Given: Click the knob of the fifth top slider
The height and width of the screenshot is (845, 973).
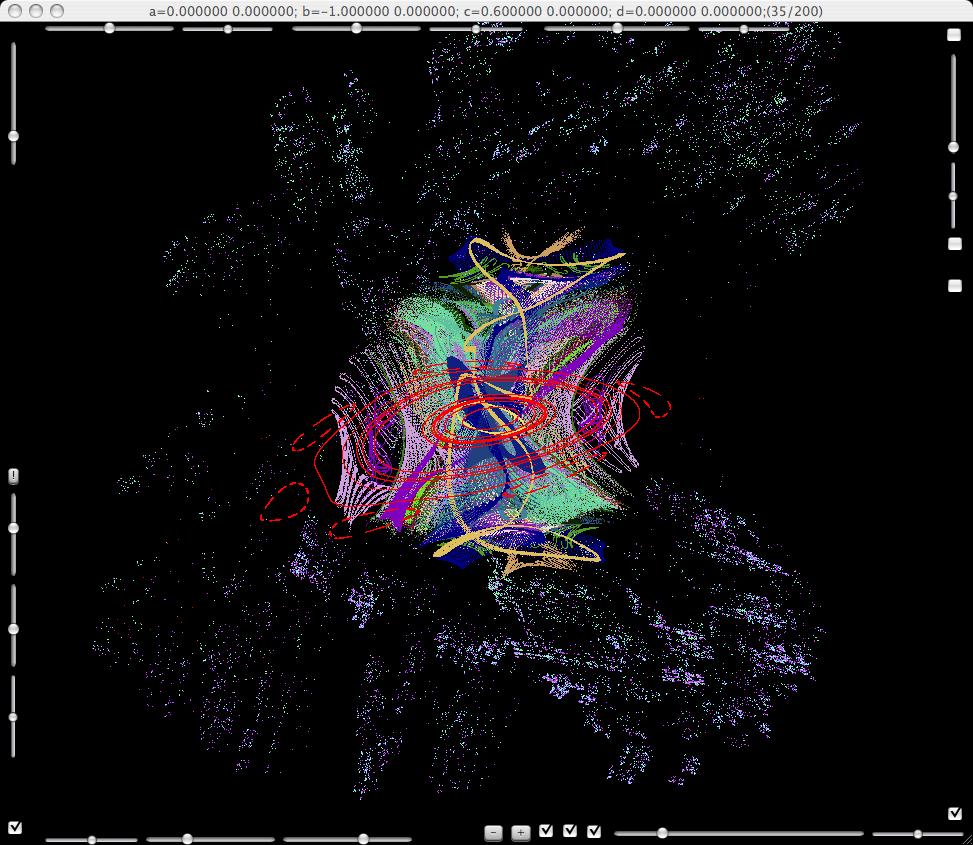Looking at the screenshot, I should click(617, 28).
